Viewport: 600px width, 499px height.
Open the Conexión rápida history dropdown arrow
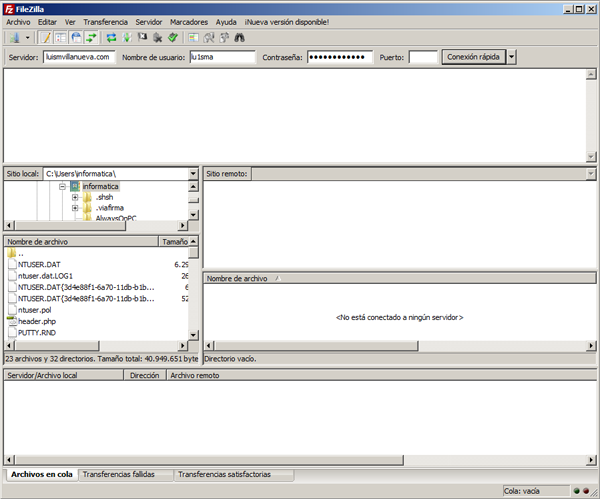512,57
